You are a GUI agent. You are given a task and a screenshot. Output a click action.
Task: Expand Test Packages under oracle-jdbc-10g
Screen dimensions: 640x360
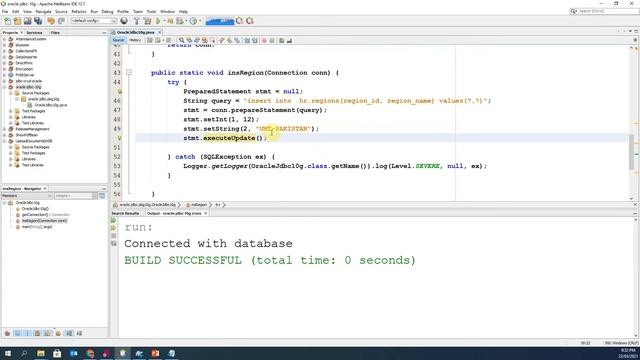point(11,111)
